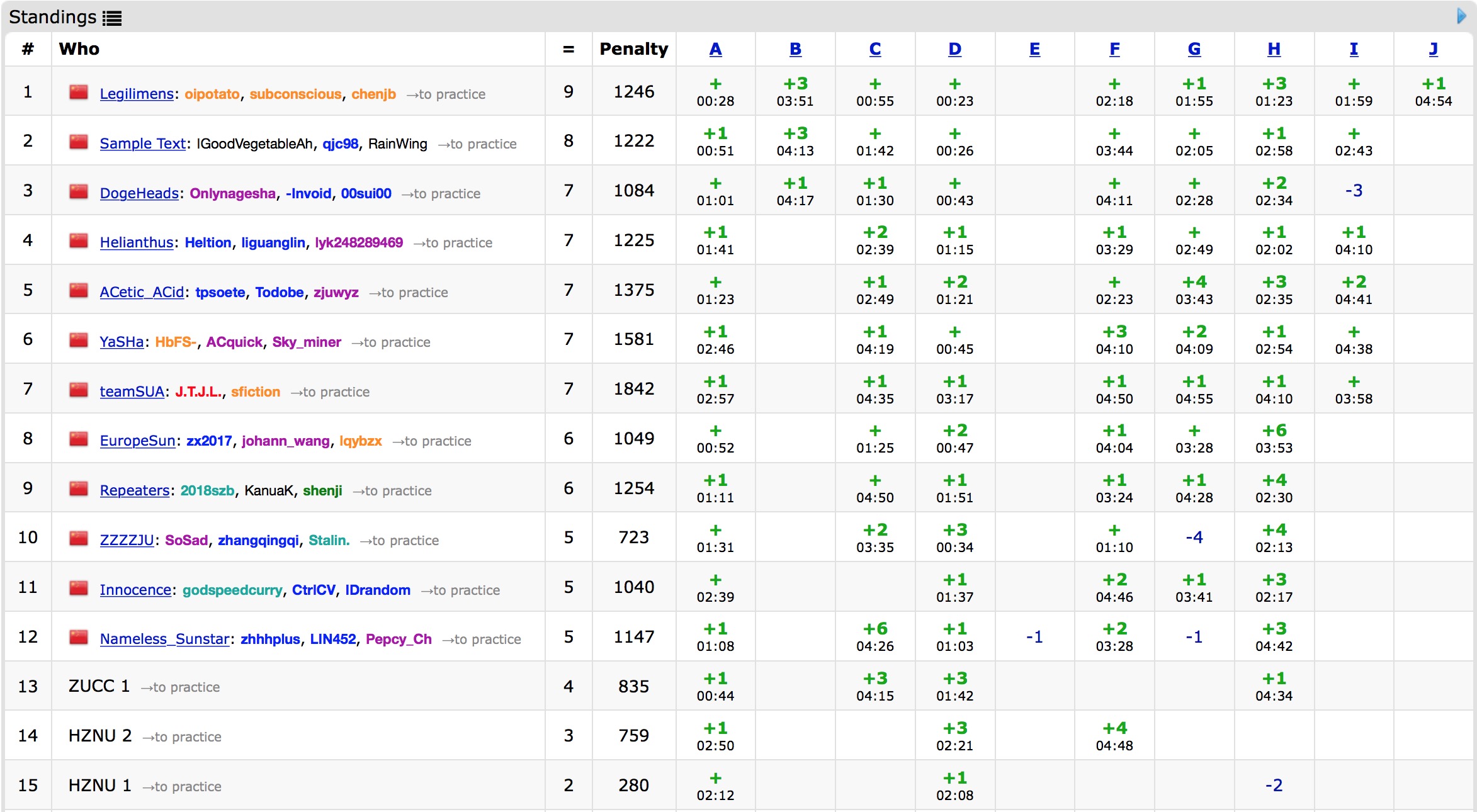
Task: Click the flag icon beside EuropeSun
Action: click(x=79, y=439)
